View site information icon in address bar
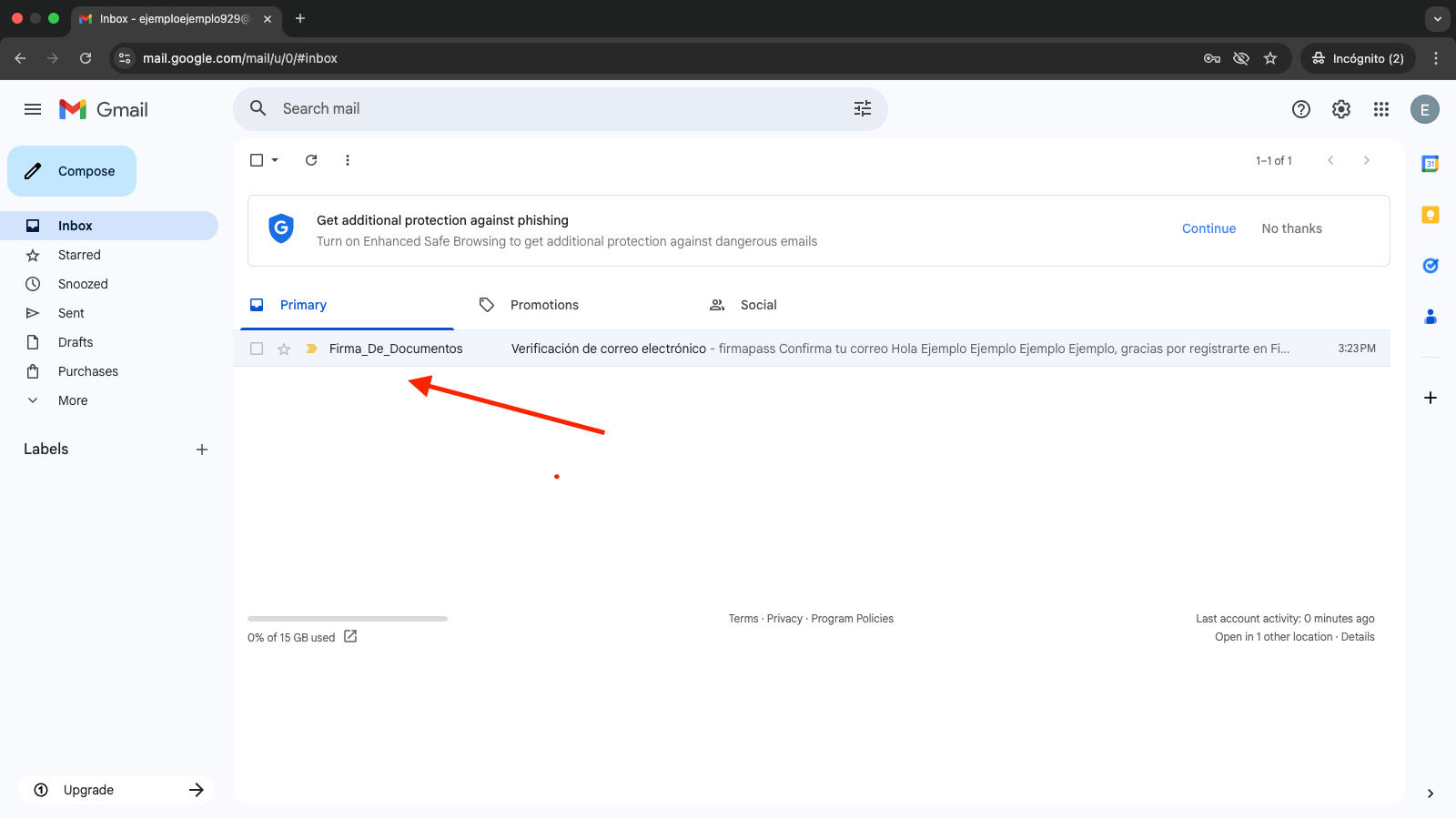Screen dimensions: 1456x819 tap(125, 58)
